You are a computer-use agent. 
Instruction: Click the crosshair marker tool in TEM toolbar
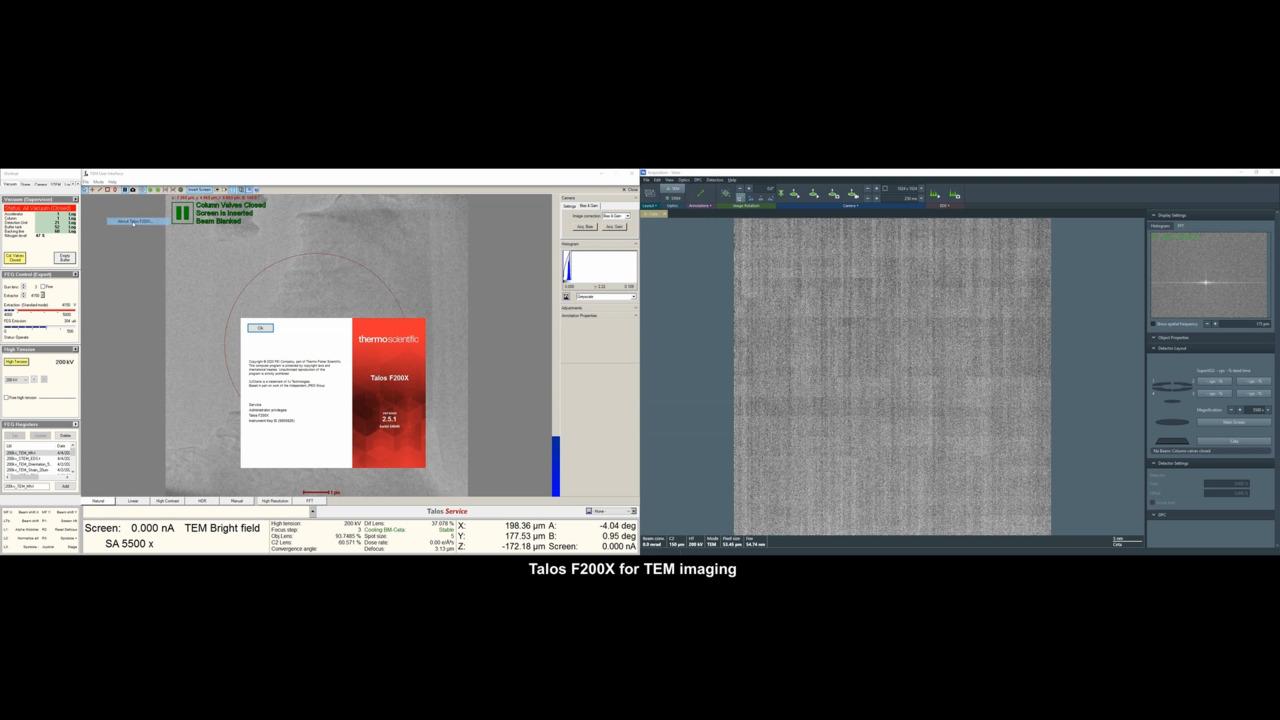pyautogui.click(x=92, y=189)
